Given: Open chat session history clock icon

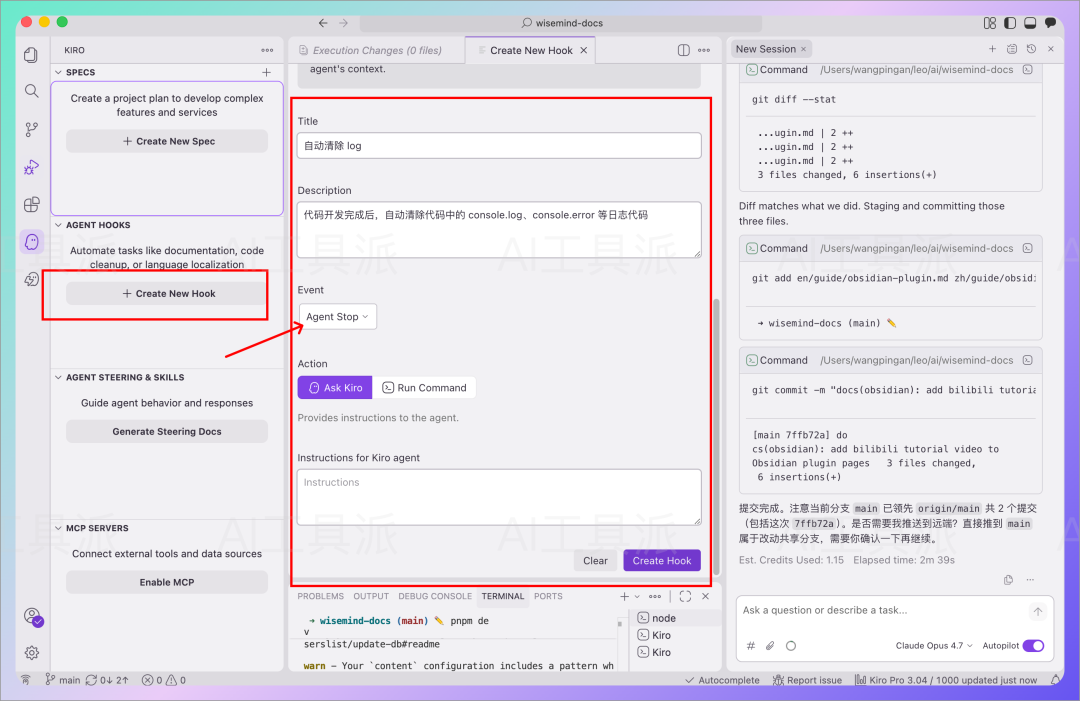Looking at the screenshot, I should (x=1031, y=49).
